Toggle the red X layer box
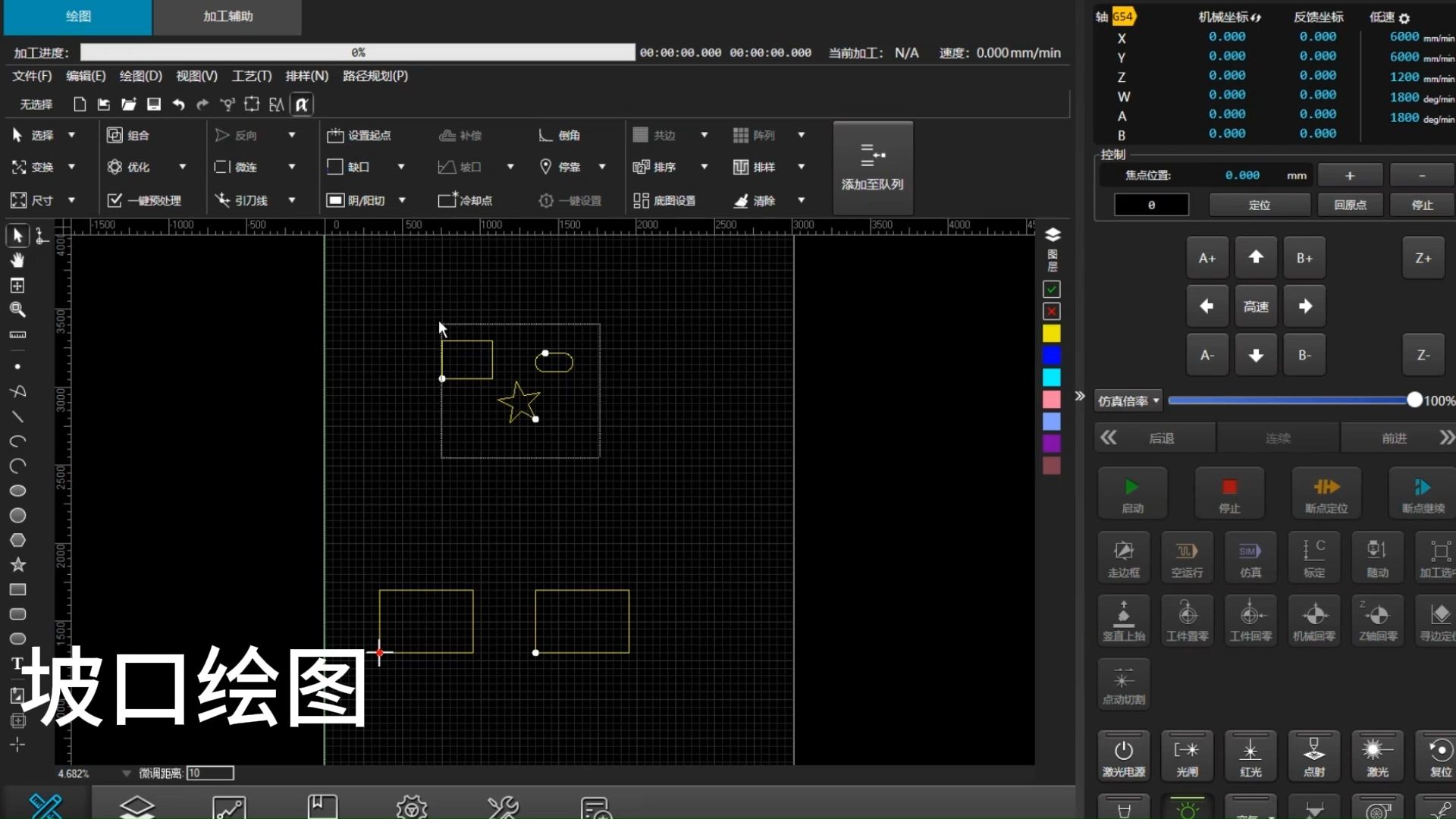This screenshot has height=819, width=1456. 1051,312
